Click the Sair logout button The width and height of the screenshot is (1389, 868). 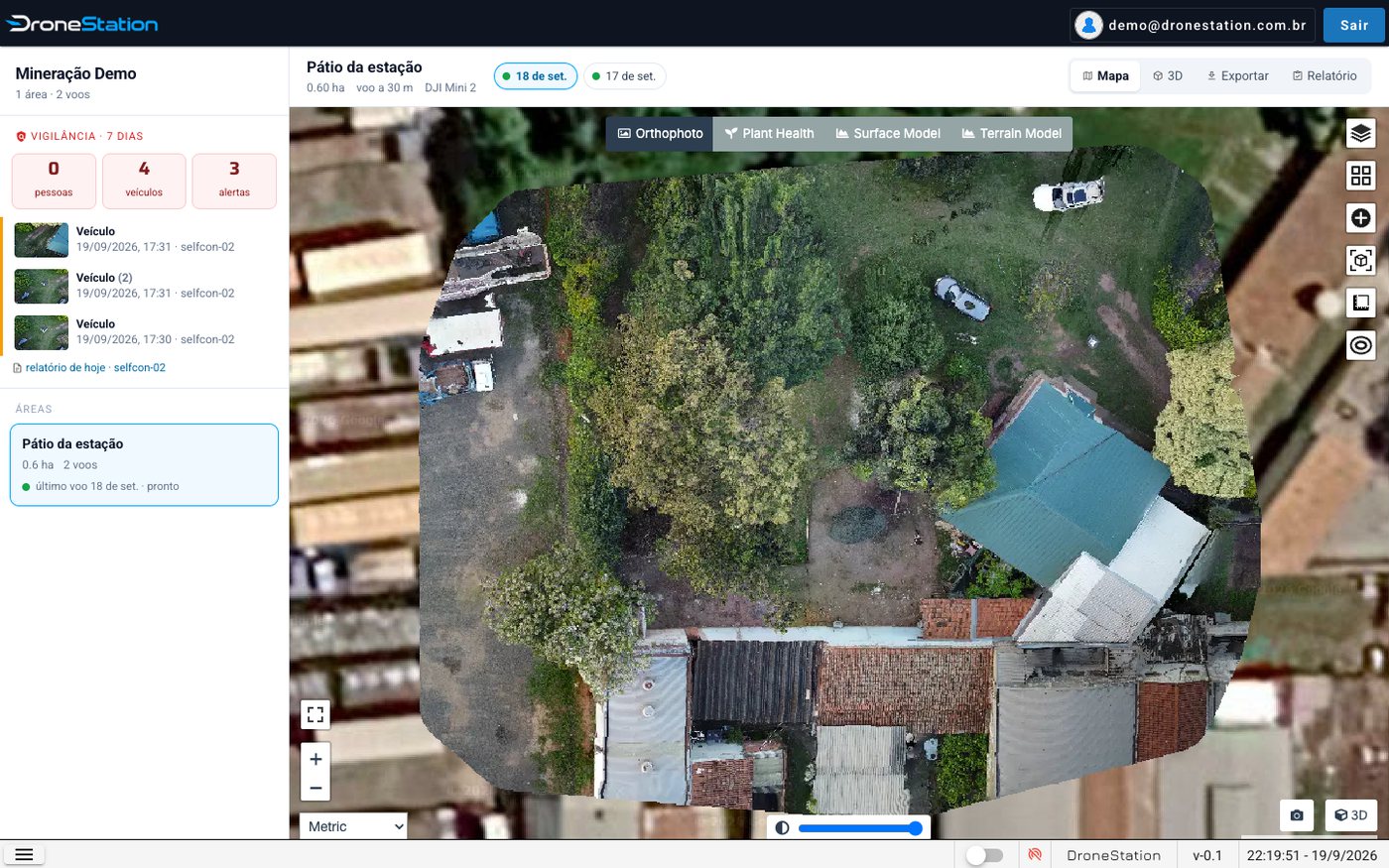1353,26
